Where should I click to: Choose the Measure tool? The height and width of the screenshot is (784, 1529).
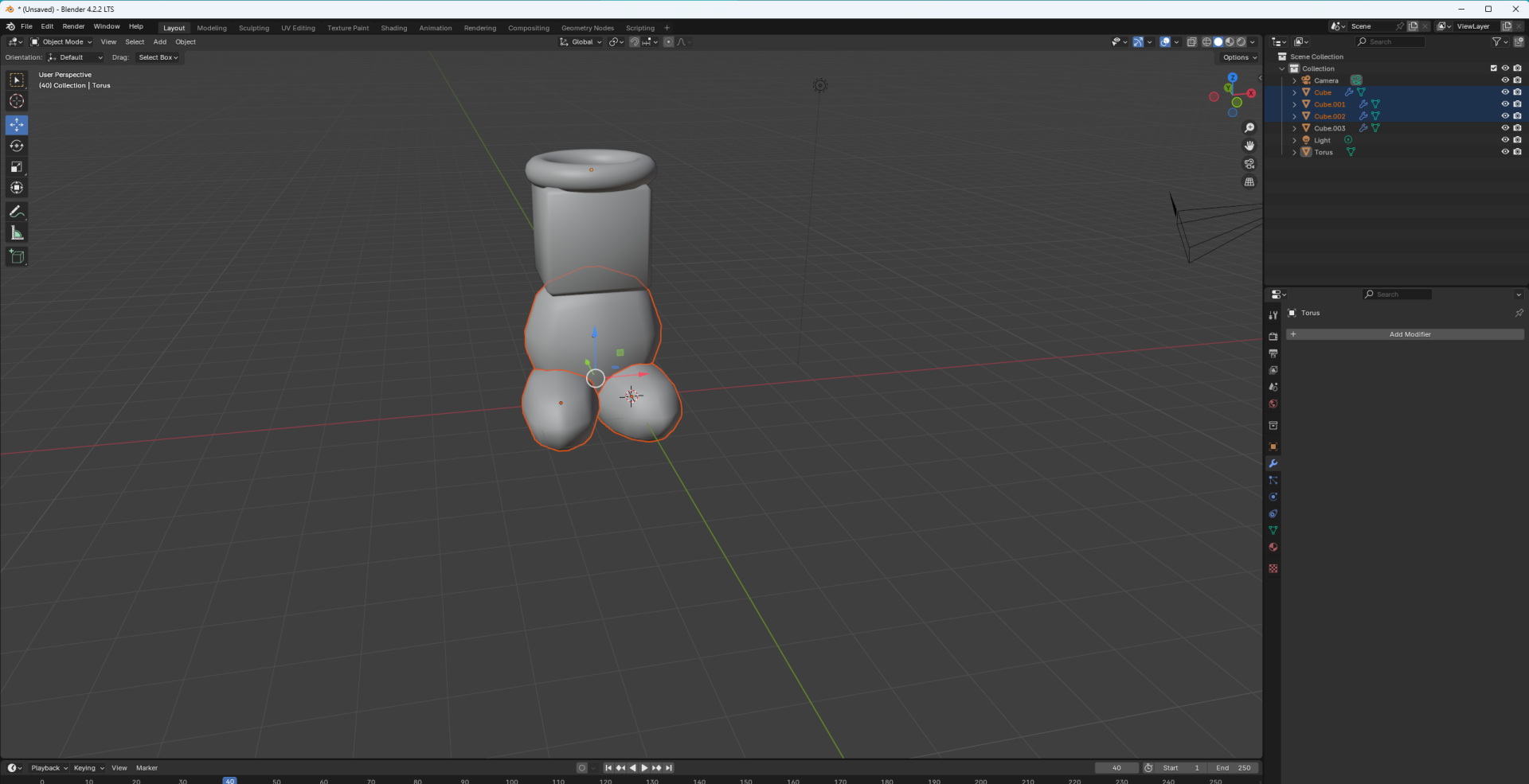pos(17,233)
